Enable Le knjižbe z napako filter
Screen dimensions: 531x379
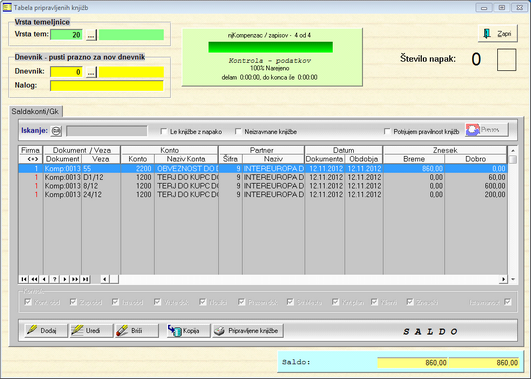click(x=164, y=131)
